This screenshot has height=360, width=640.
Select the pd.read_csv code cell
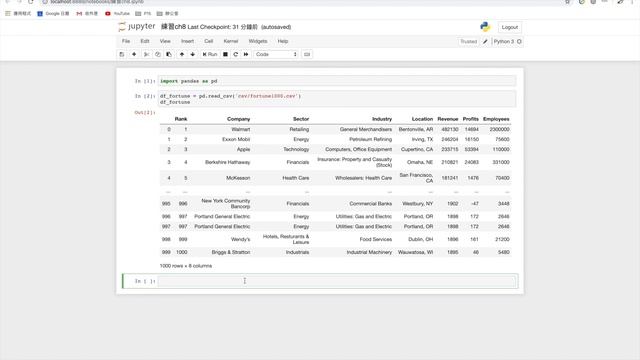point(337,99)
